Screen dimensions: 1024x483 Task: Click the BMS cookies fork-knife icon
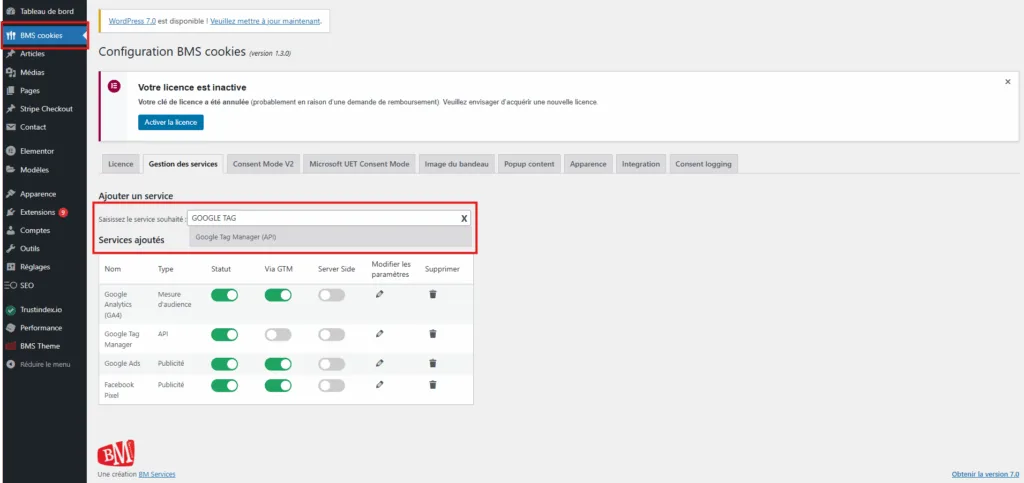(10, 35)
